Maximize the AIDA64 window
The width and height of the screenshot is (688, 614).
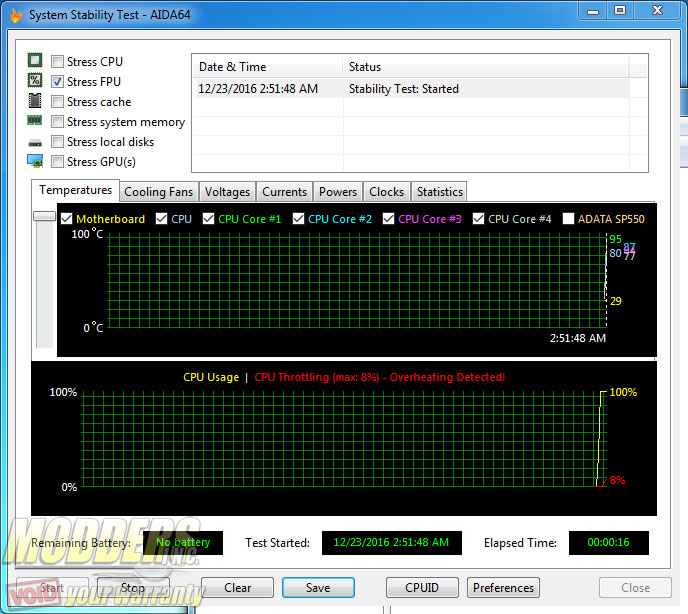(x=620, y=11)
